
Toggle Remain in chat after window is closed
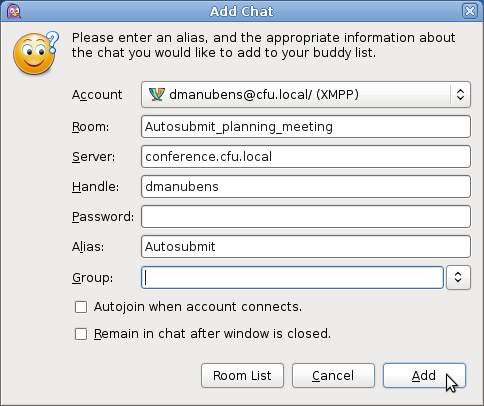pyautogui.click(x=81, y=334)
